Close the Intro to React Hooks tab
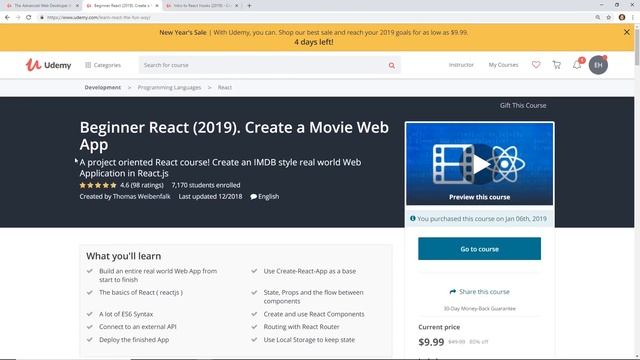The width and height of the screenshot is (640, 360). pos(236,6)
